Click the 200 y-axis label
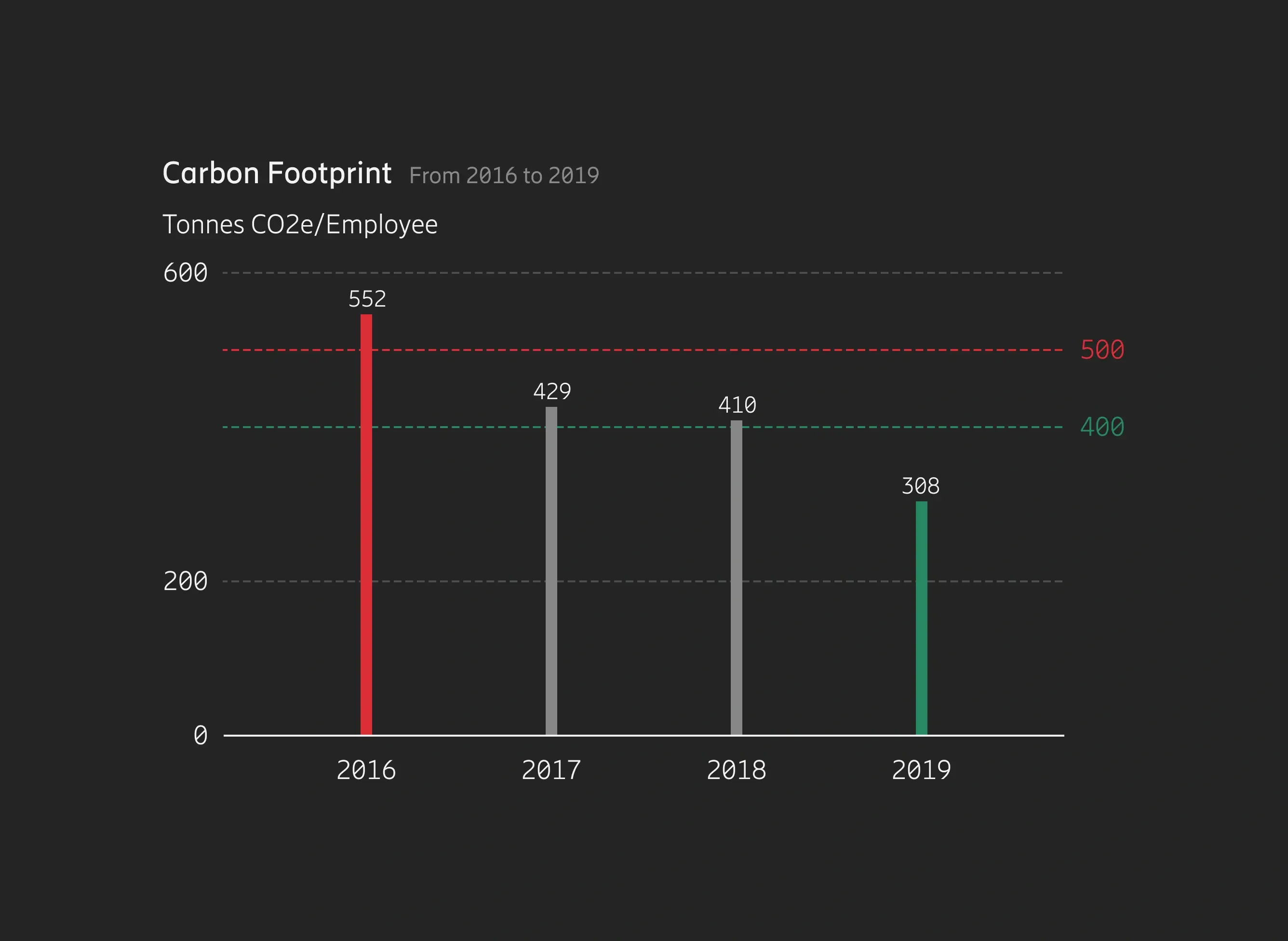This screenshot has height=941, width=1288. (x=185, y=581)
